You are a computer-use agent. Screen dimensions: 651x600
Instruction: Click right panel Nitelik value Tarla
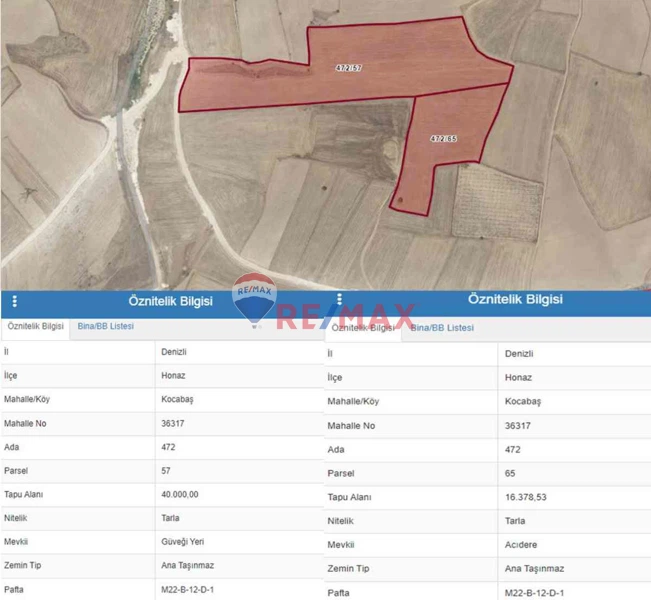click(x=515, y=521)
